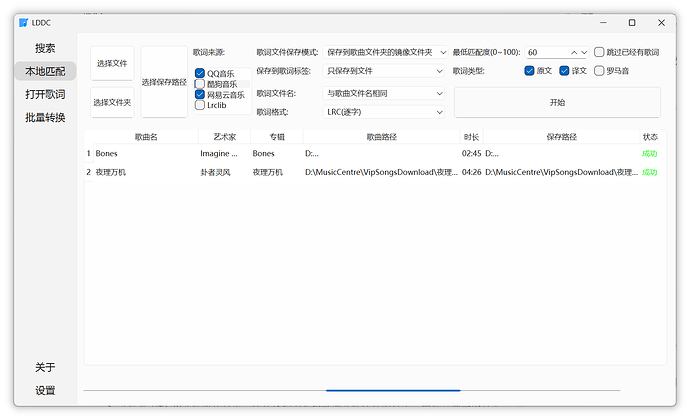The image size is (690, 419).
Task: Click the 专辑 column header
Action: (x=277, y=137)
